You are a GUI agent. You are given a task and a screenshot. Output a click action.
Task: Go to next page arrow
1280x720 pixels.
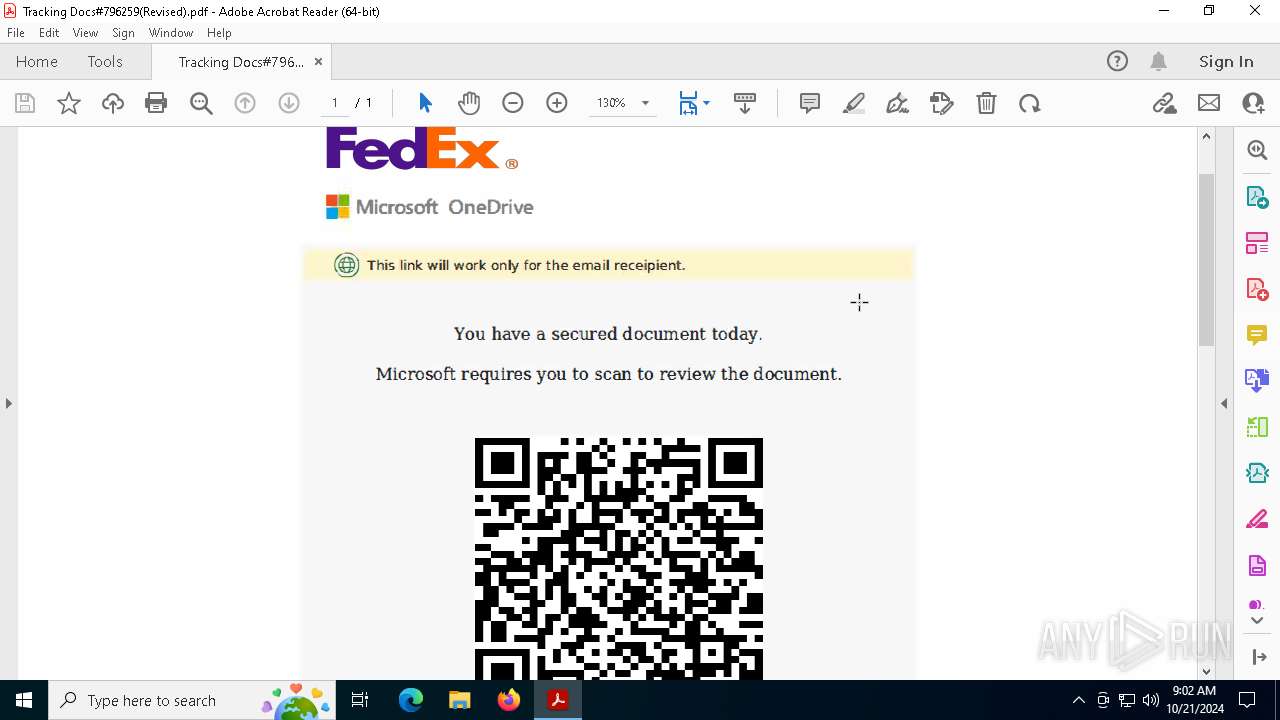click(289, 103)
